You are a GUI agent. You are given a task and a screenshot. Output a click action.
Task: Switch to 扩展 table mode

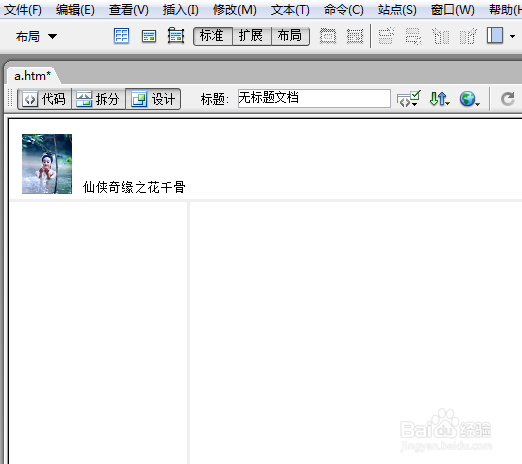(x=252, y=36)
